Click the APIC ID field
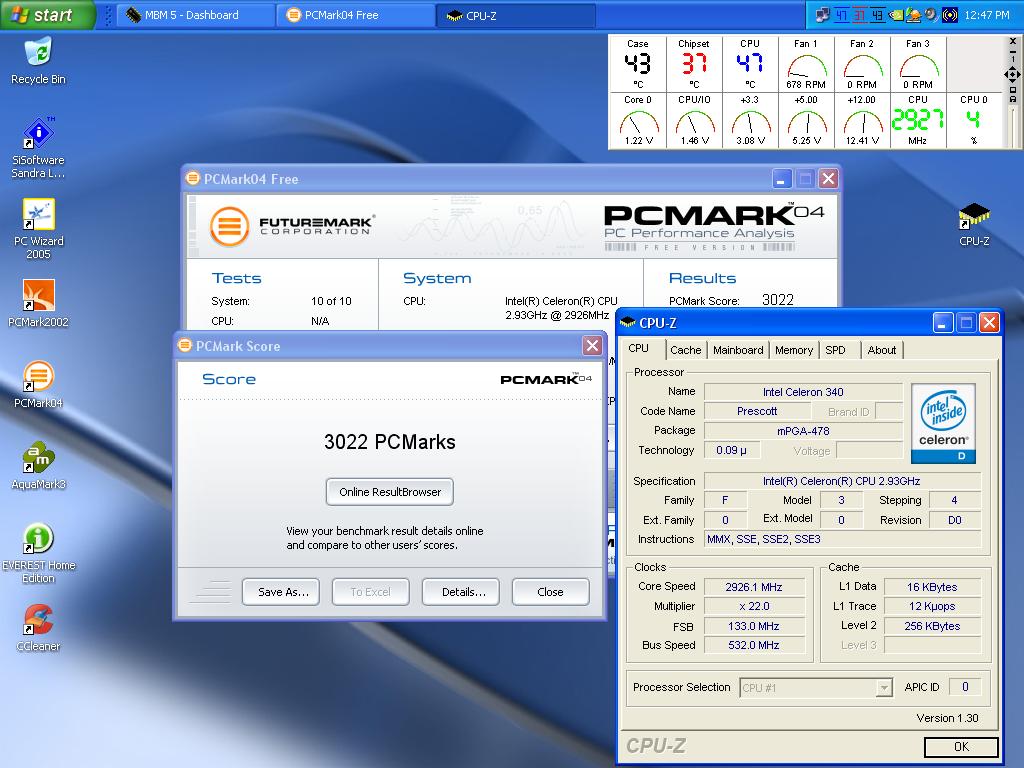Image resolution: width=1024 pixels, height=768 pixels. click(x=965, y=687)
